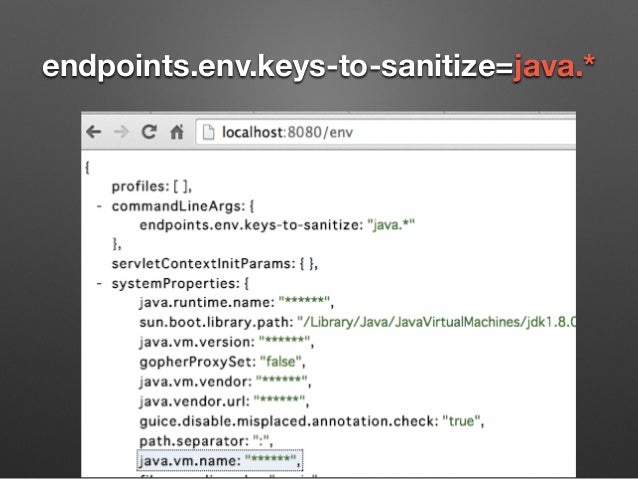The image size is (638, 479).
Task: Click the gopherProxySet false entry
Action: tap(222, 362)
